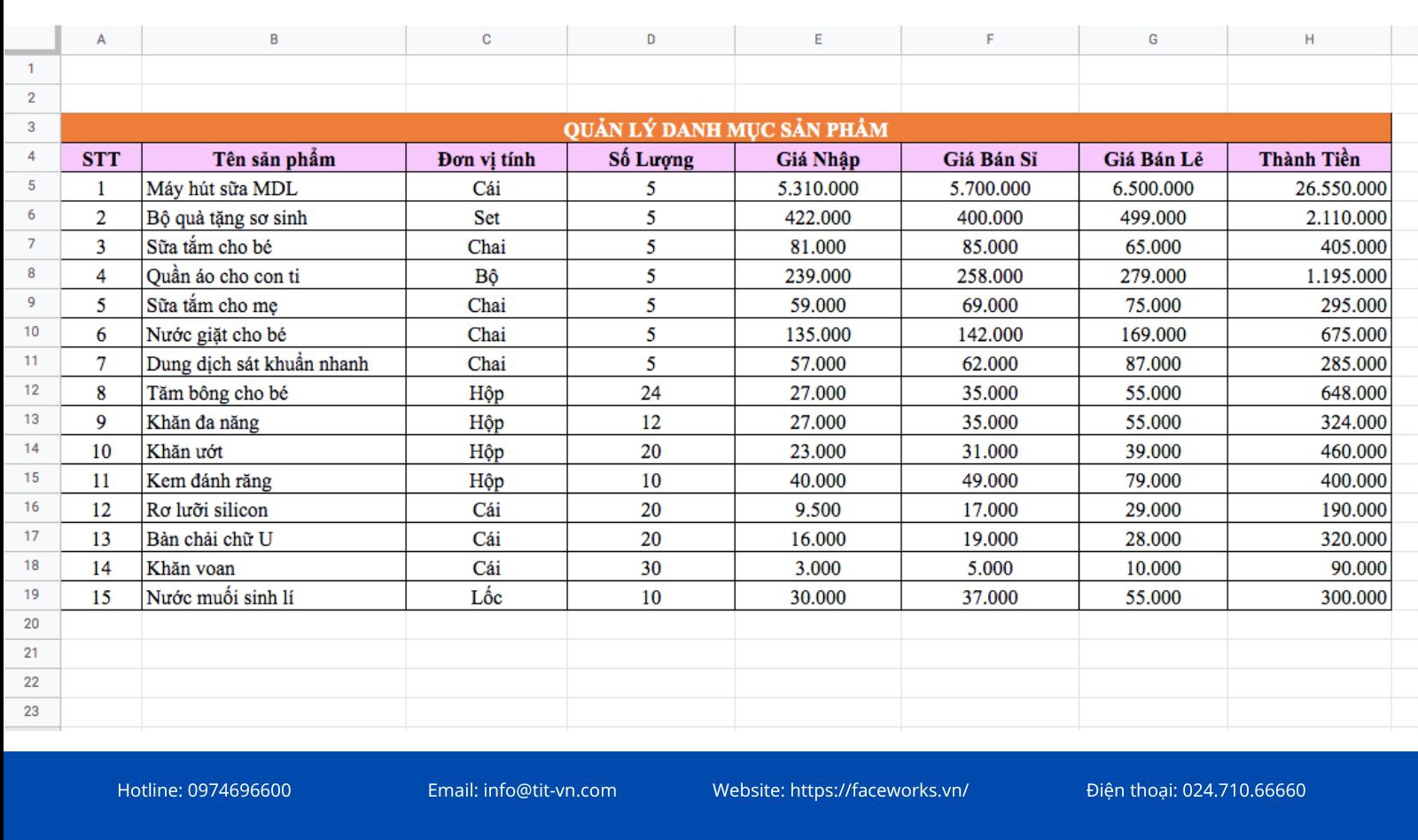Select column H header
The height and width of the screenshot is (840, 1418).
[1309, 40]
